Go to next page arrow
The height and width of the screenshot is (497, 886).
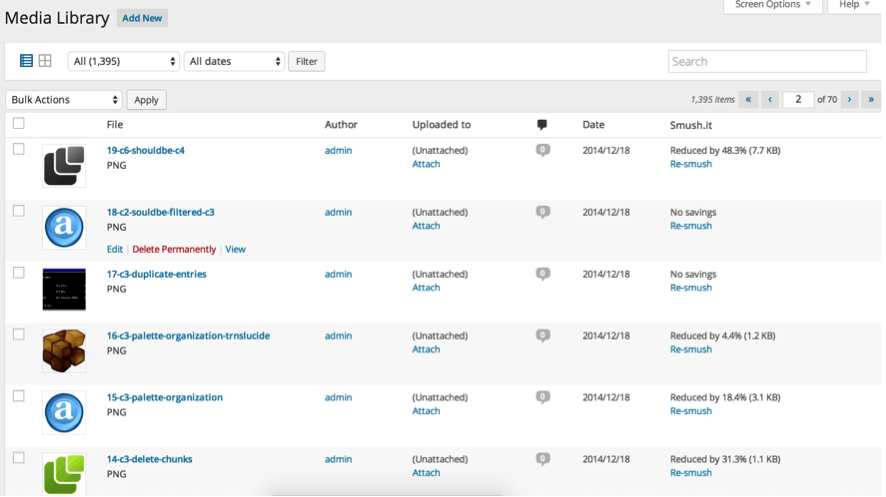(x=849, y=99)
